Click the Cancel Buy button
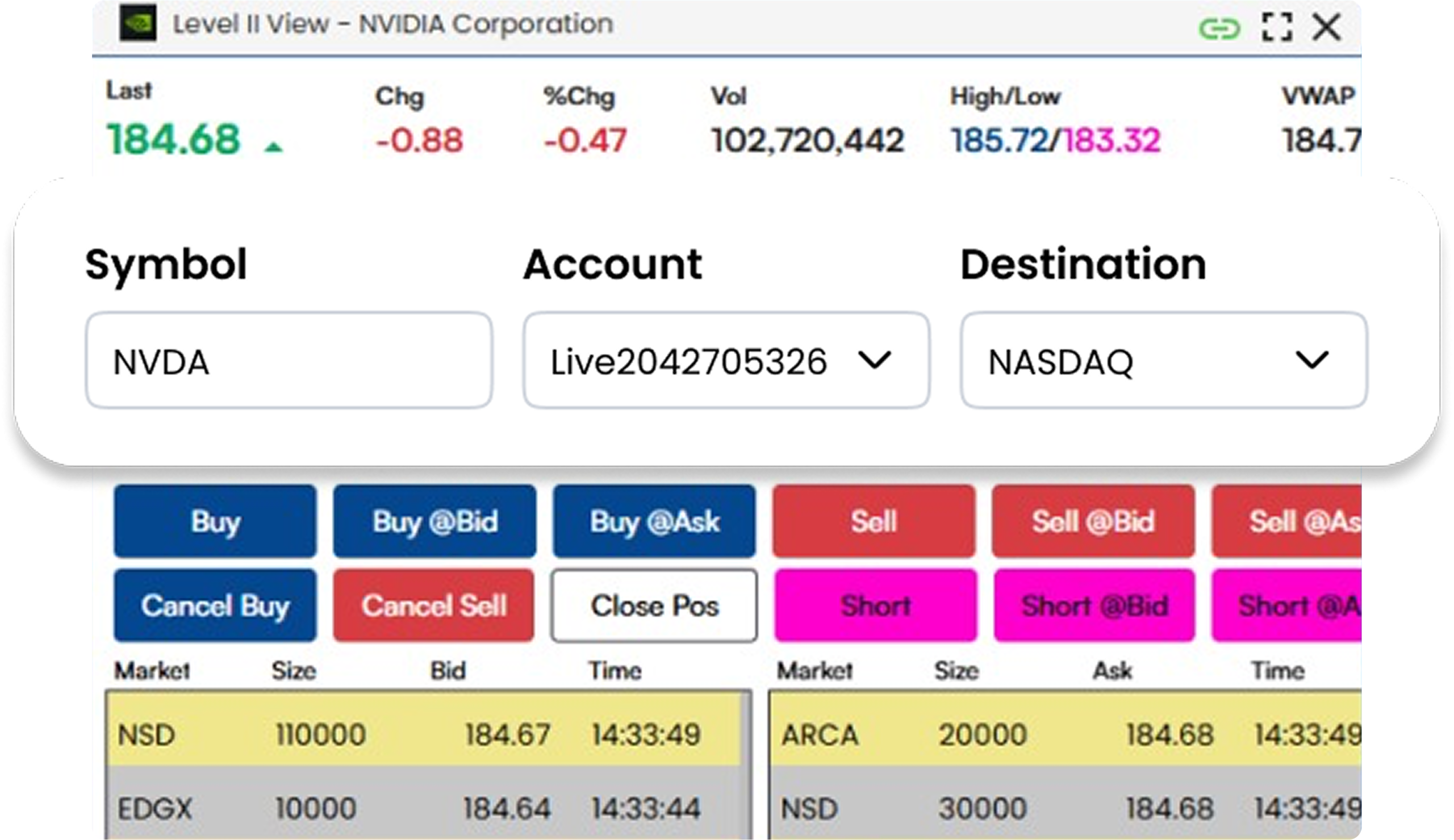This screenshot has width=1454, height=840. 214,606
